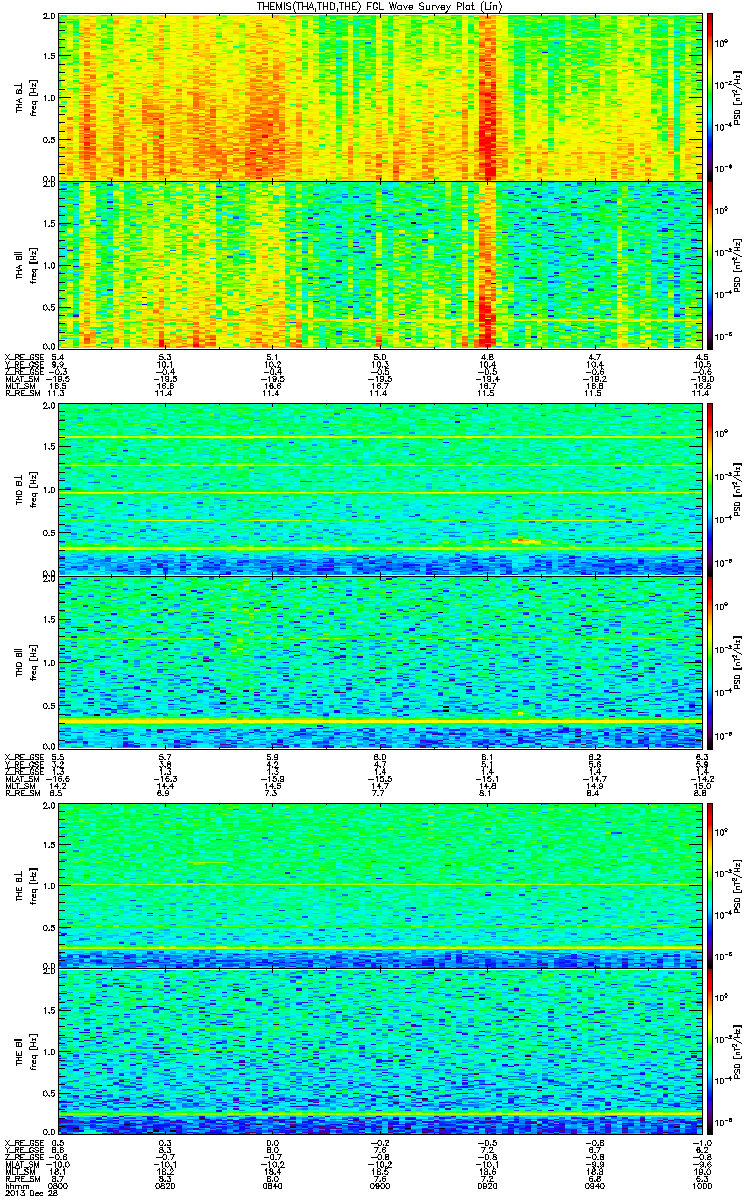Click the PSD color bar beside THD B-perpendicular
The width and height of the screenshot is (750, 1200).
coord(712,488)
